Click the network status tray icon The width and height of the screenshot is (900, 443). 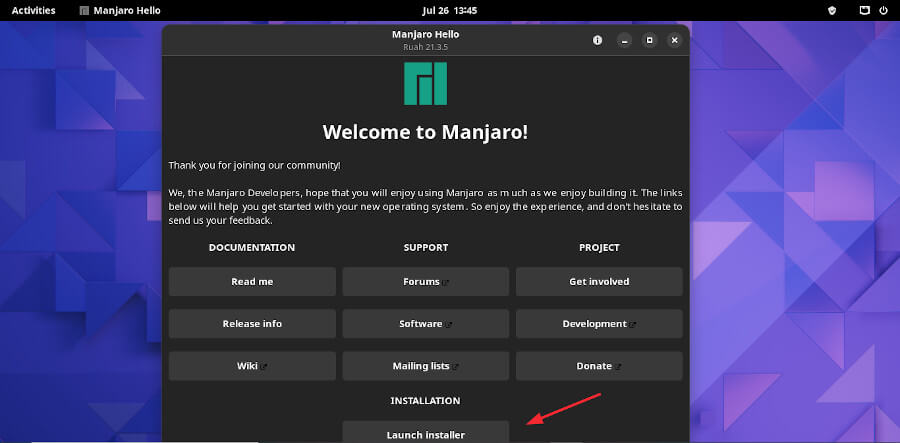coord(864,10)
